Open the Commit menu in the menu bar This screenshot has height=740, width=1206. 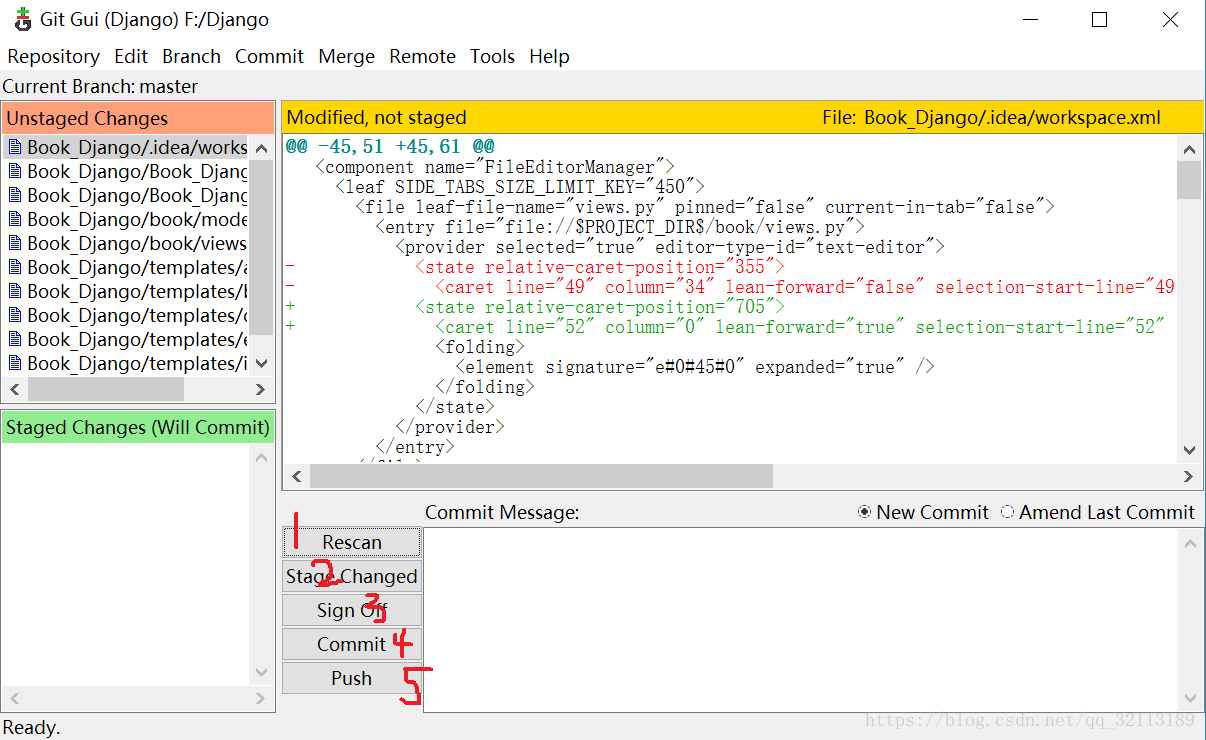pos(269,56)
